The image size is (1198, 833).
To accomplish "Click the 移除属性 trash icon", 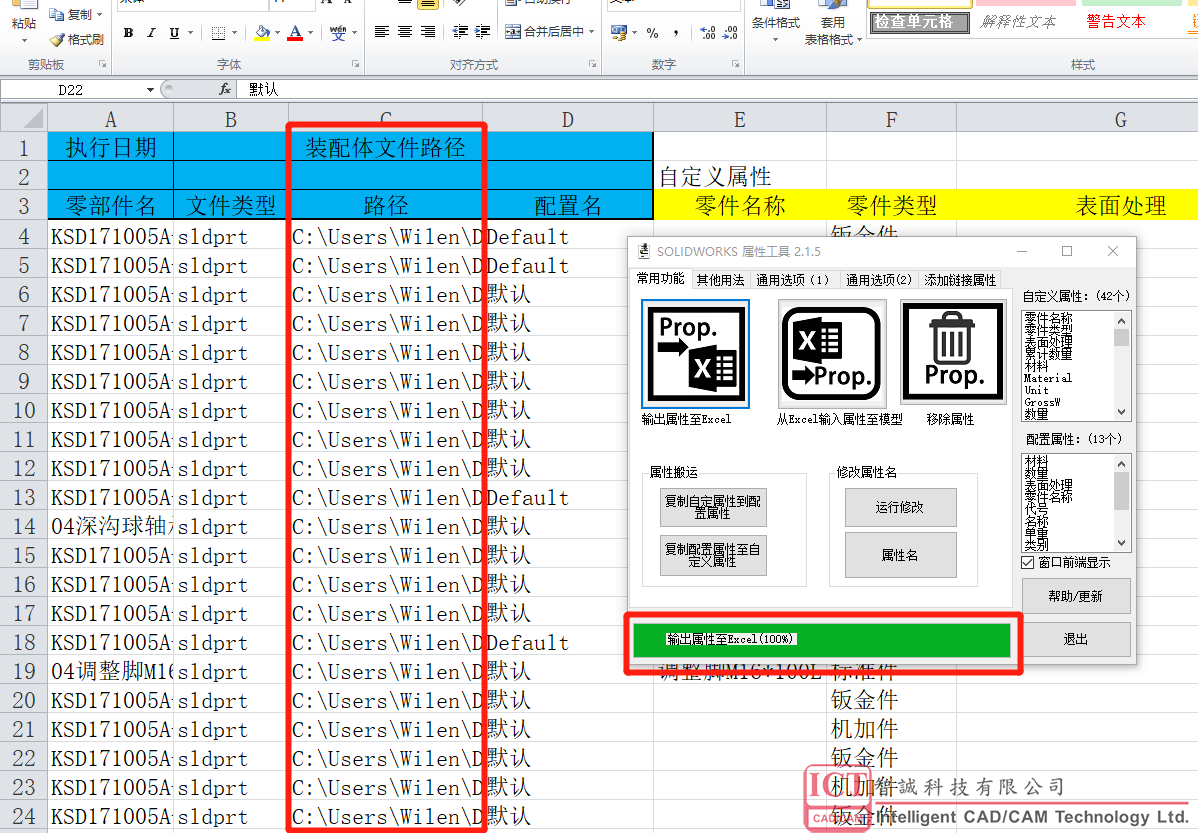I will click(952, 352).
